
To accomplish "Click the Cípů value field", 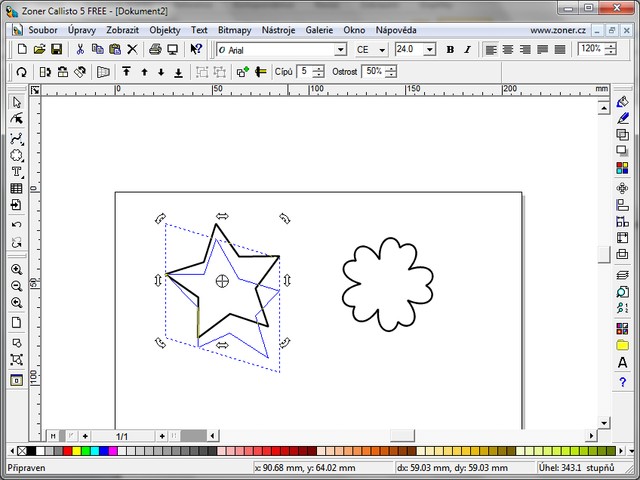I will (x=304, y=72).
